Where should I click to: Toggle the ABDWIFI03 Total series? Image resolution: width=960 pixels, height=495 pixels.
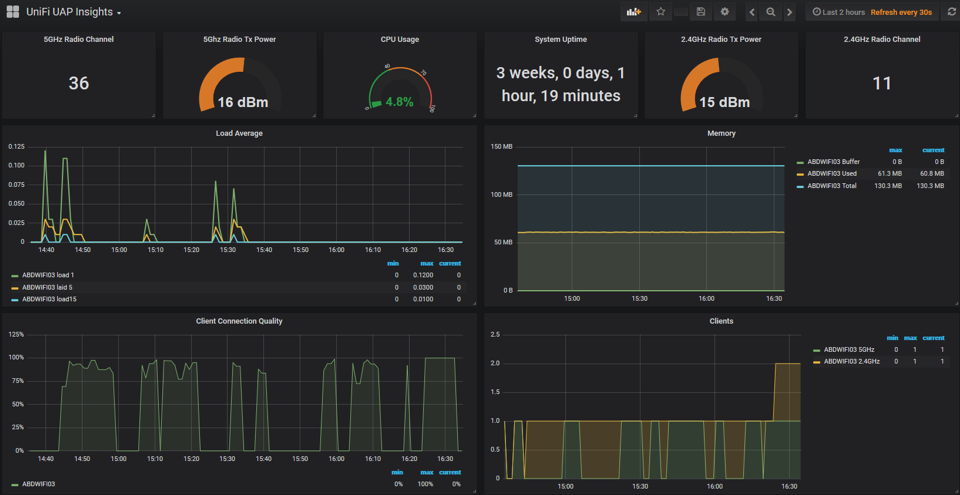point(832,185)
